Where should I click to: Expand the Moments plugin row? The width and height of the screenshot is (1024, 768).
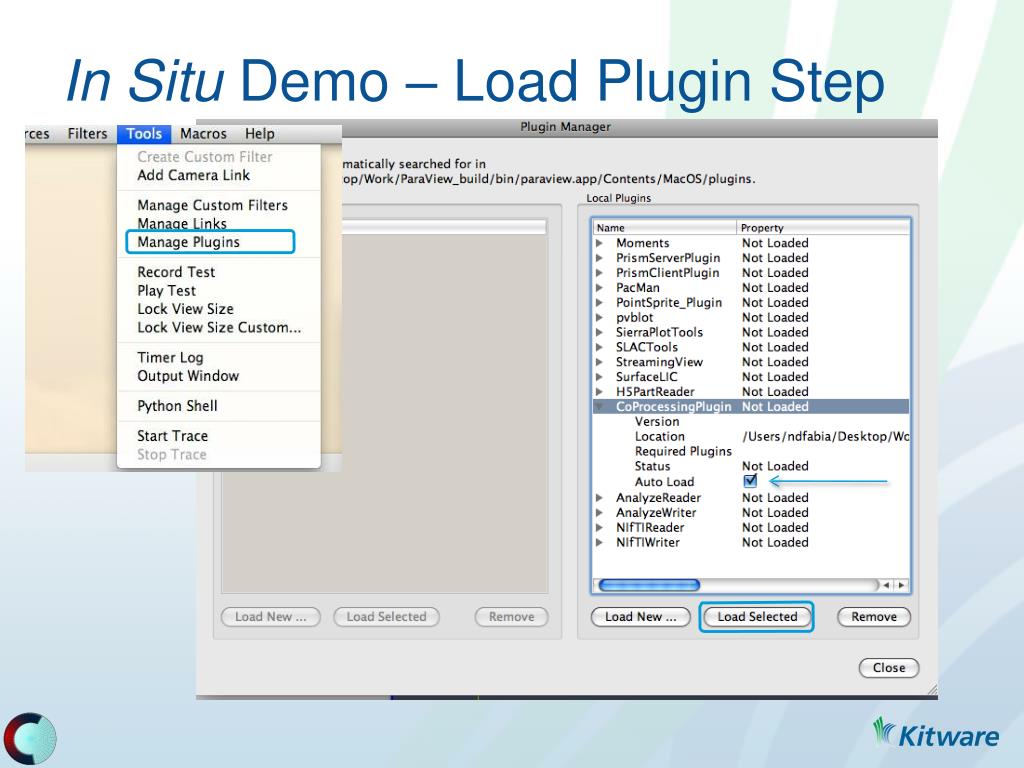[x=600, y=243]
